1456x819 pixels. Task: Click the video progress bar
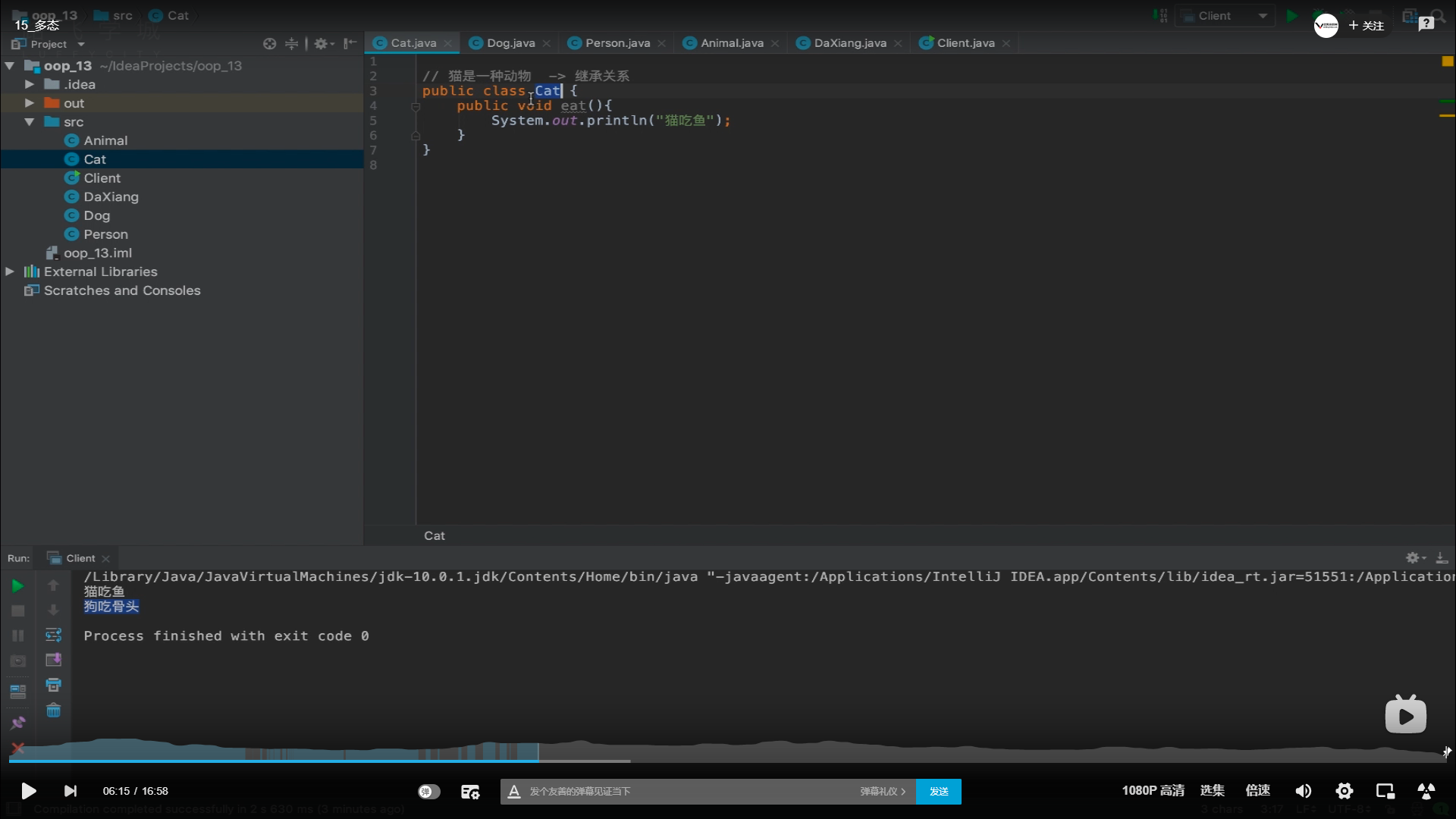click(728, 761)
